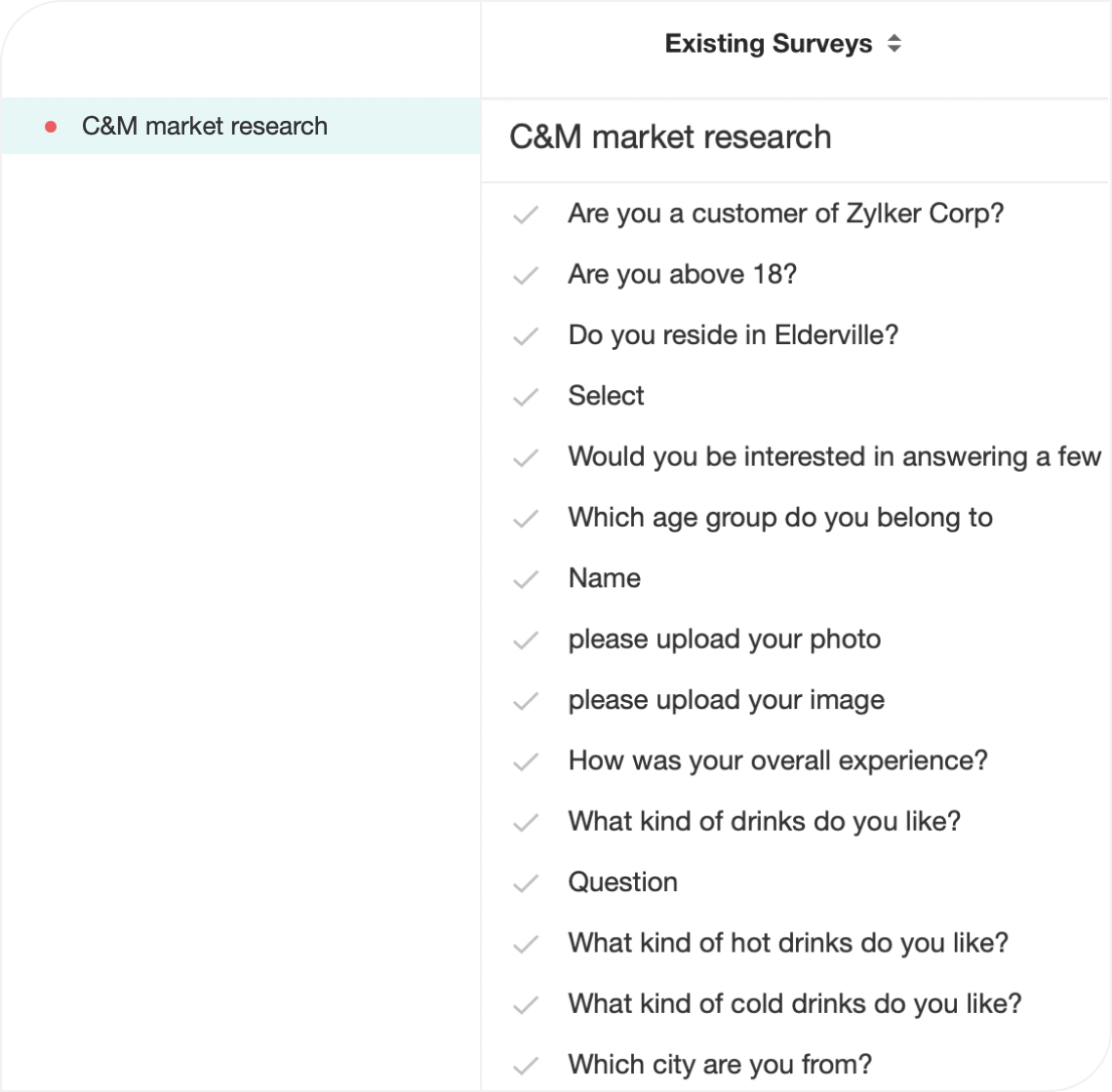The height and width of the screenshot is (1092, 1112).
Task: Click checkmark icon for 'please upload your photo'
Action: click(x=526, y=641)
